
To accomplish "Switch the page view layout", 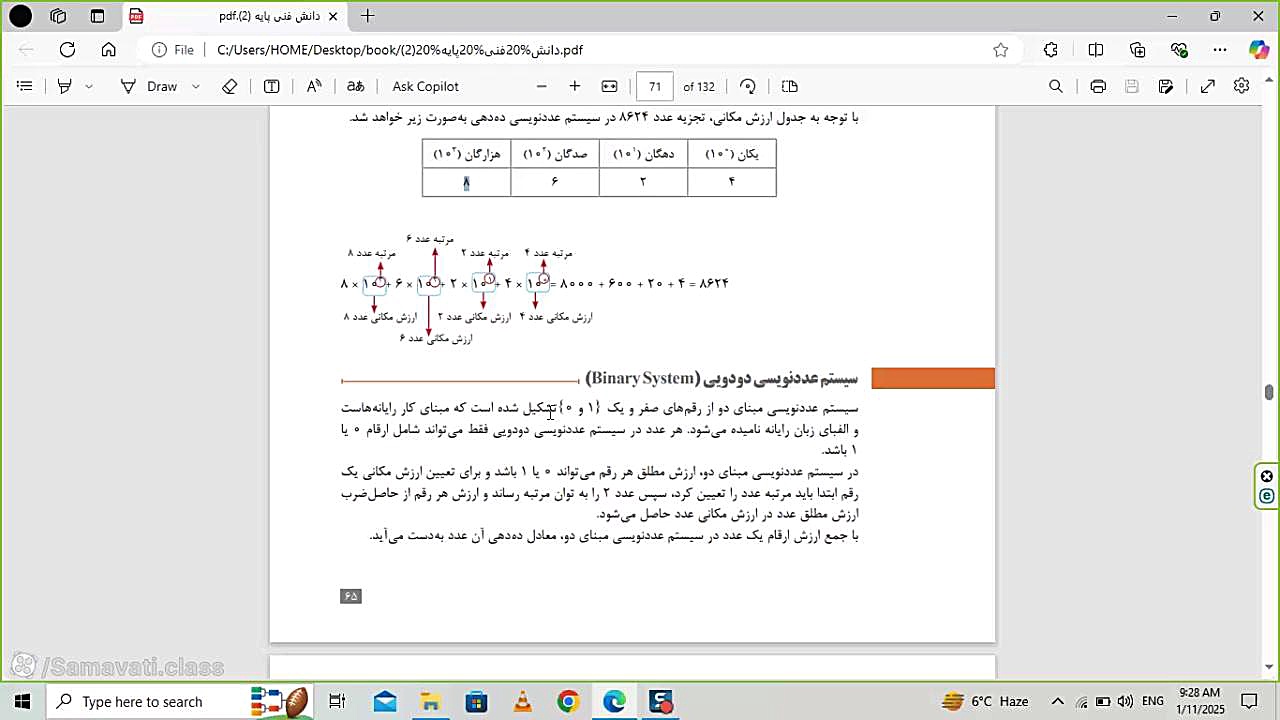I will tap(789, 86).
